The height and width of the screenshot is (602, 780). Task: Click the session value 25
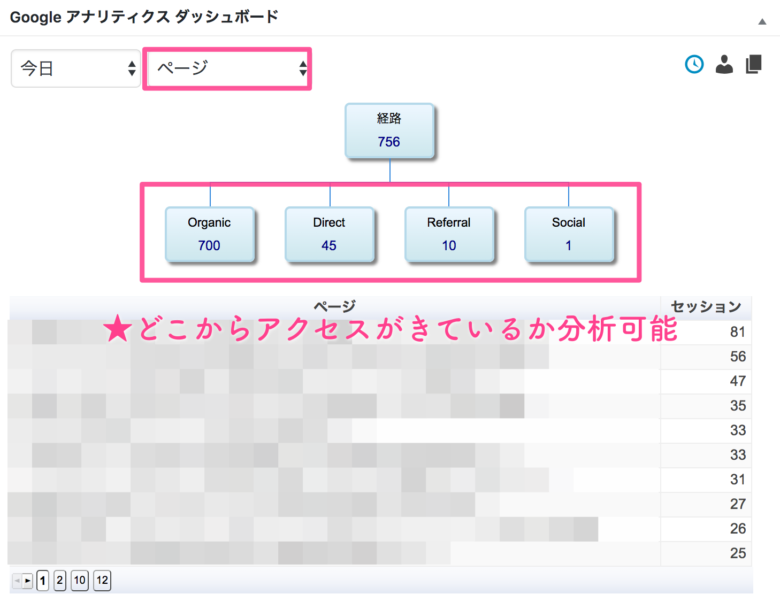(738, 553)
